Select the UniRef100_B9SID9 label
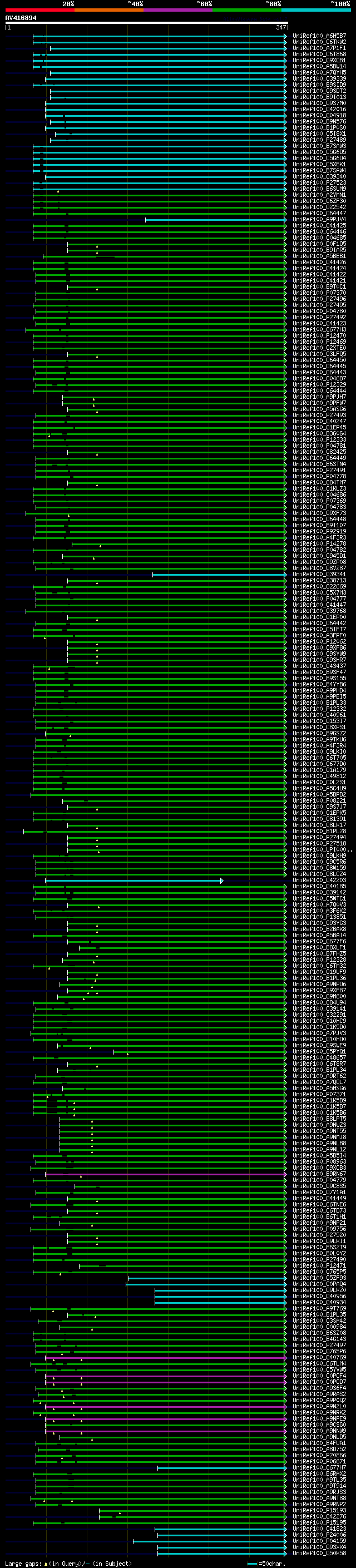This screenshot has height=1568, width=356. coord(319,85)
